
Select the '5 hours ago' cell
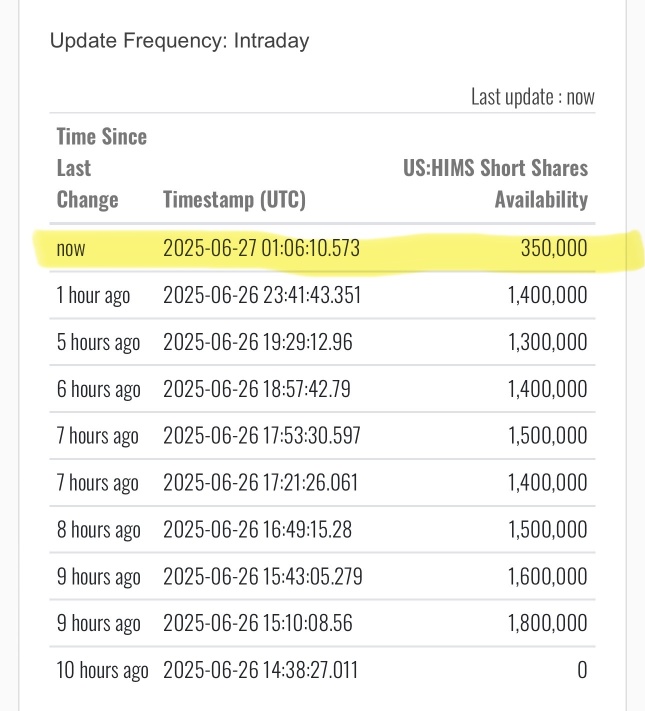(98, 342)
